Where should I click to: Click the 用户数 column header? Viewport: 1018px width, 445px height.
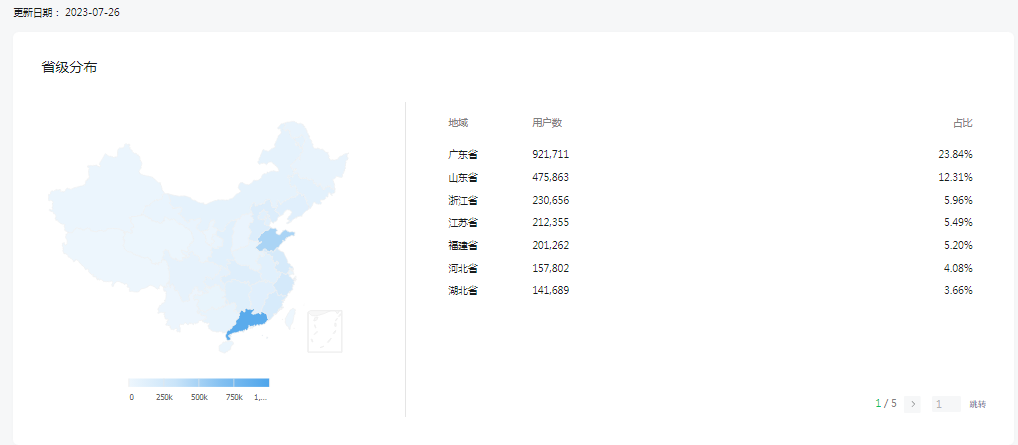click(x=547, y=123)
